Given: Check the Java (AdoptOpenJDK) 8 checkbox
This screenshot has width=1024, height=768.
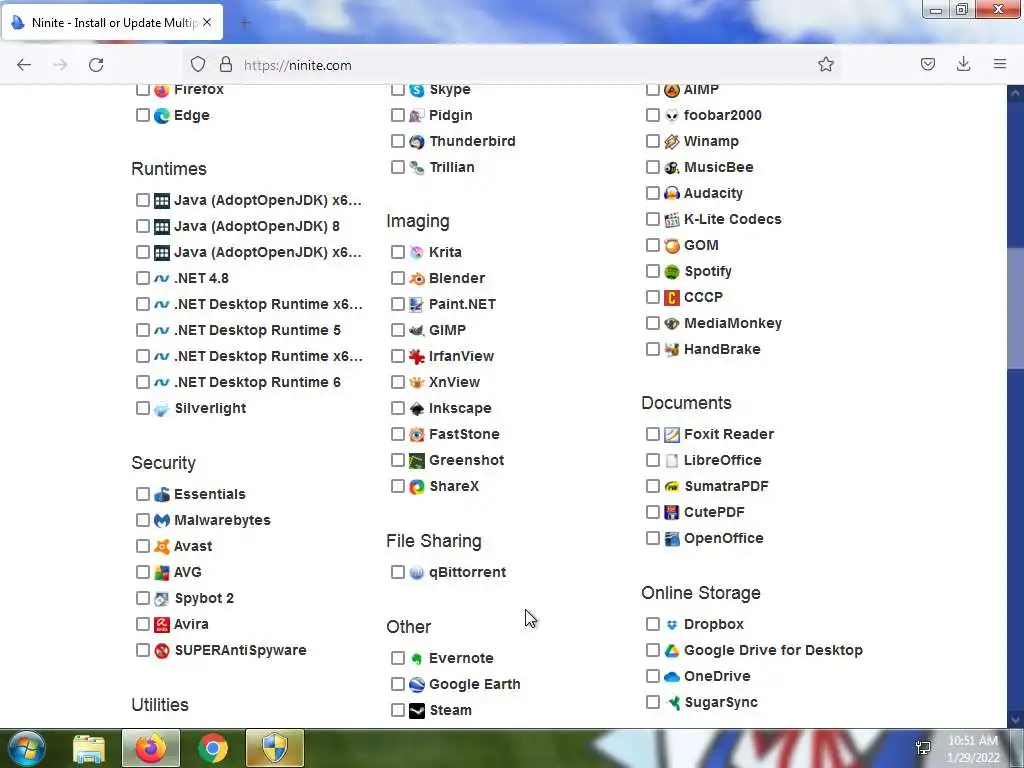Looking at the screenshot, I should pos(142,226).
